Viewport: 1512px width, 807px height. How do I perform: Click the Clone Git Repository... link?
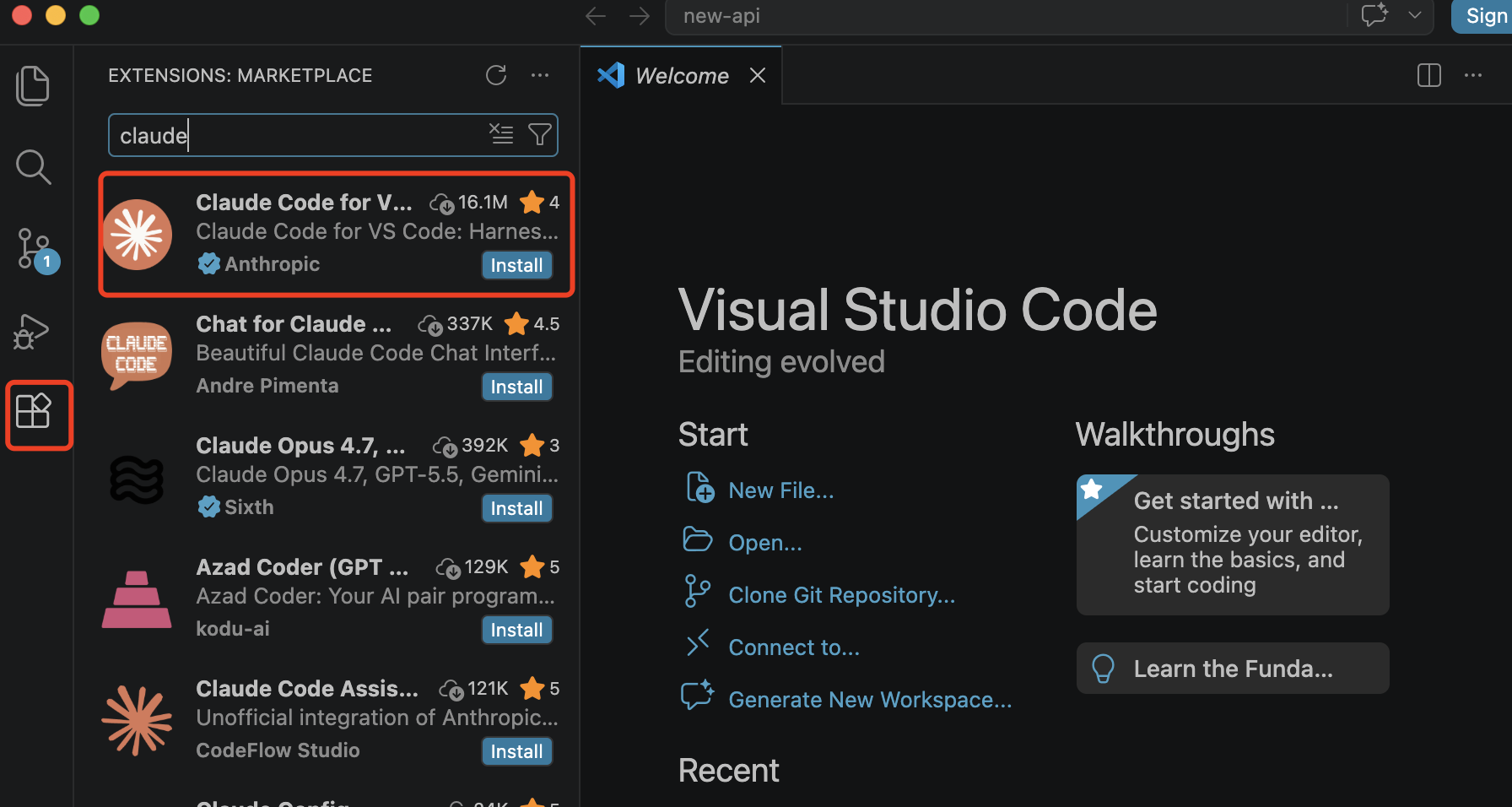pyautogui.click(x=842, y=595)
